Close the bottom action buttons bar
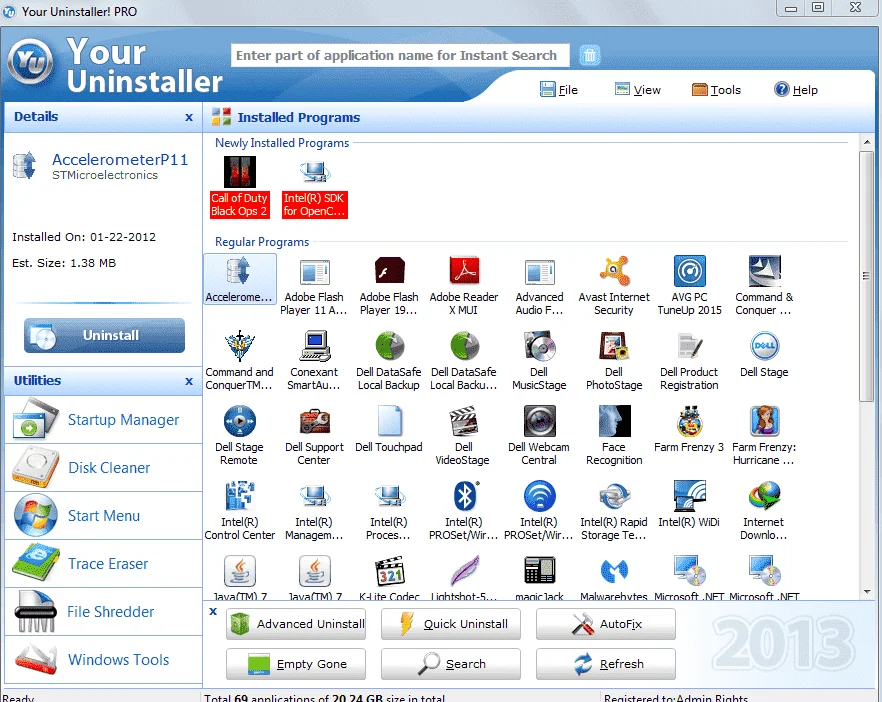This screenshot has width=882, height=702. click(x=213, y=611)
